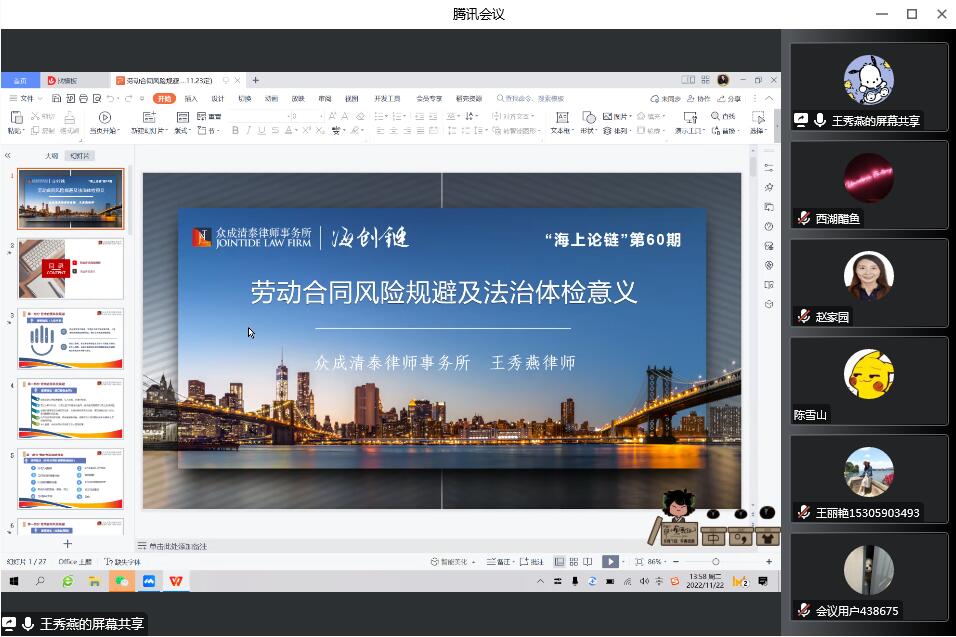Select the 开始 Home ribbon tab

(164, 98)
